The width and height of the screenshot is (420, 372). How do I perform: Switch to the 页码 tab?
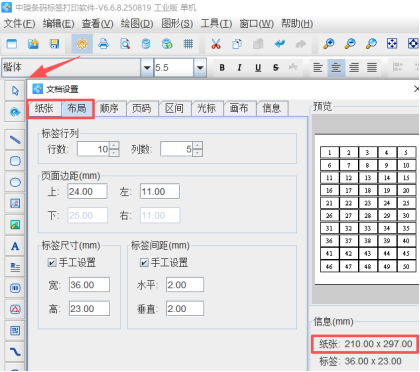point(142,108)
